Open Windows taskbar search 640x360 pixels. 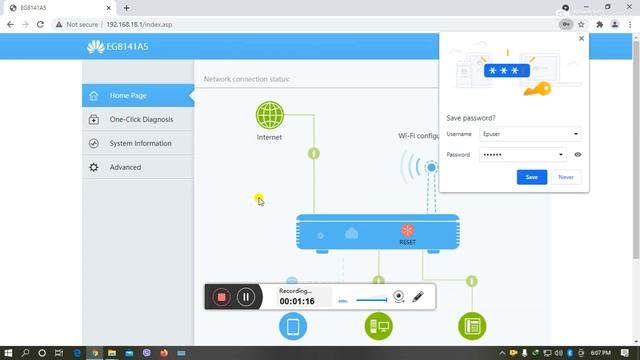25,353
